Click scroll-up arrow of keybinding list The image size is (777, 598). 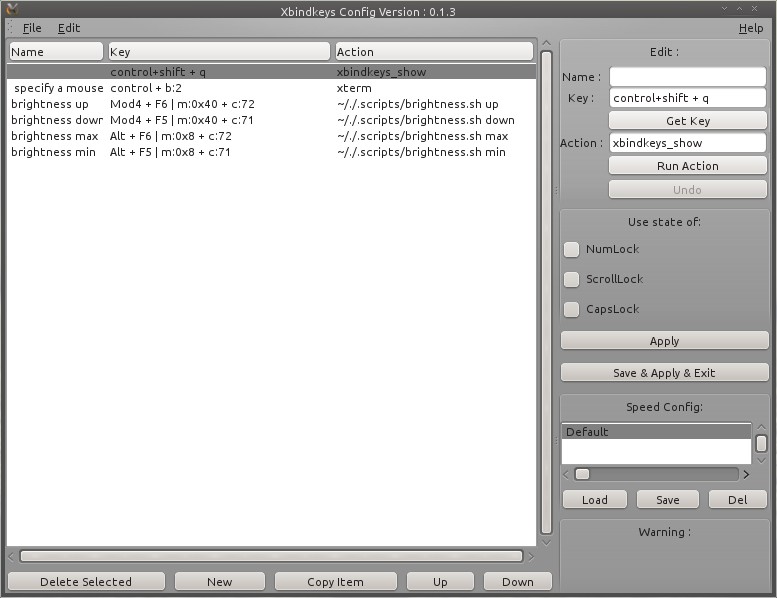click(x=547, y=43)
